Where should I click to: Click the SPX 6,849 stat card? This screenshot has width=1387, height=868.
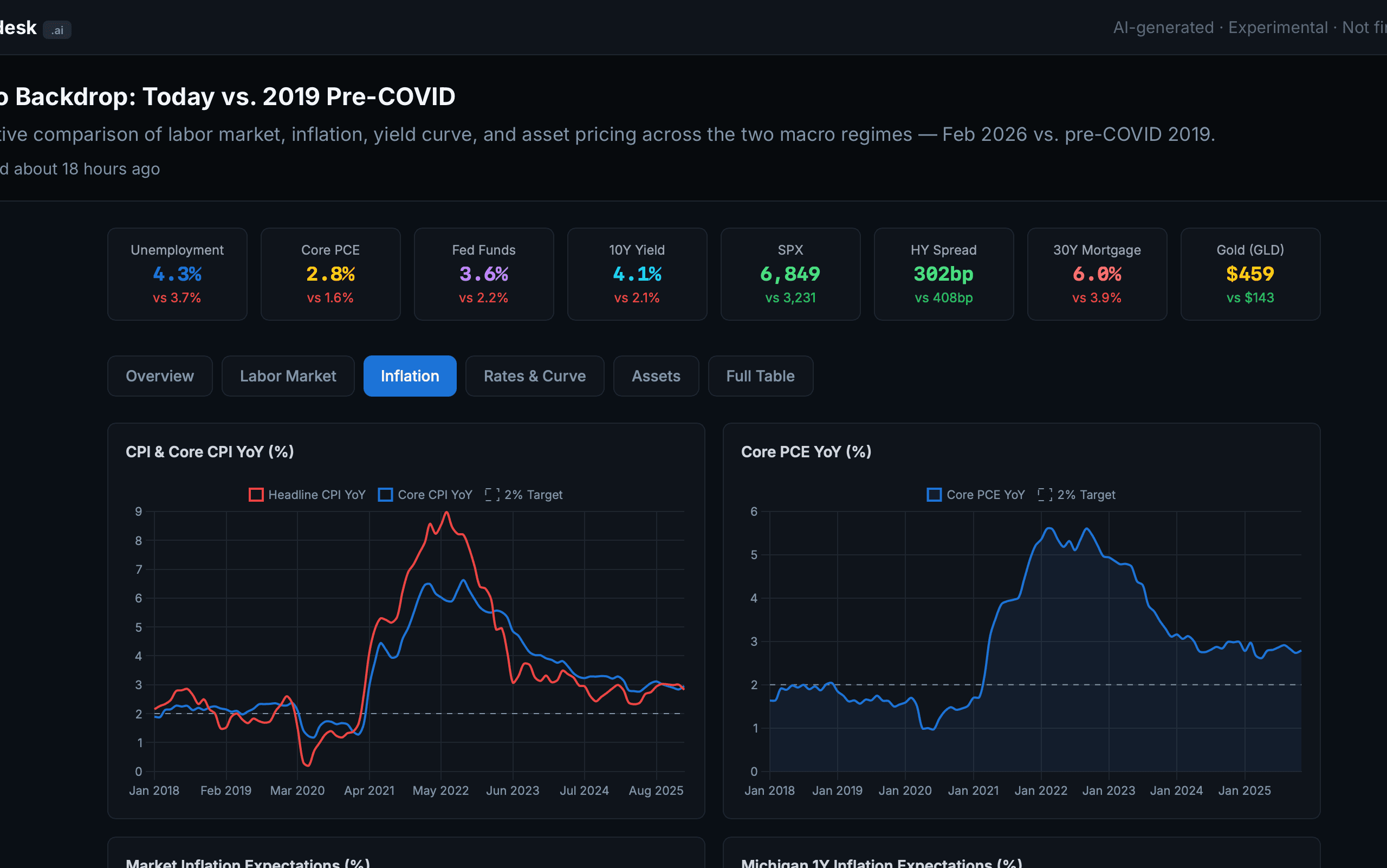(790, 274)
